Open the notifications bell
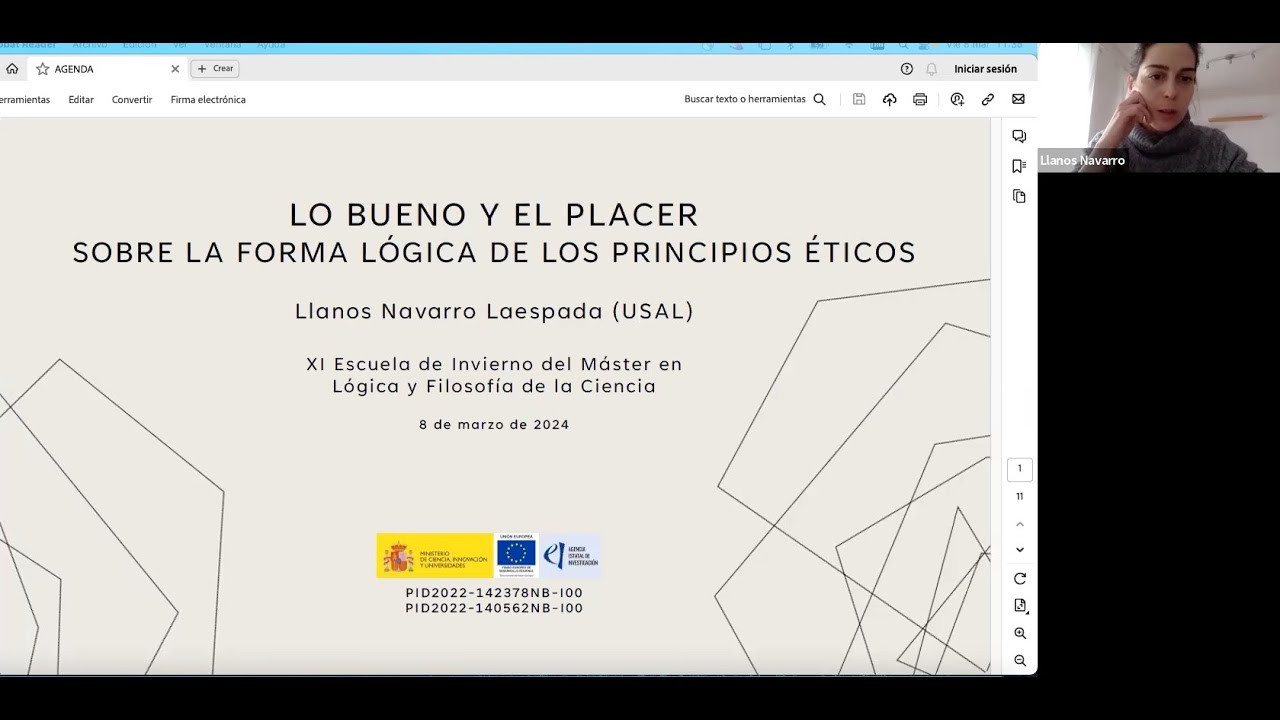Image resolution: width=1280 pixels, height=720 pixels. coord(932,69)
